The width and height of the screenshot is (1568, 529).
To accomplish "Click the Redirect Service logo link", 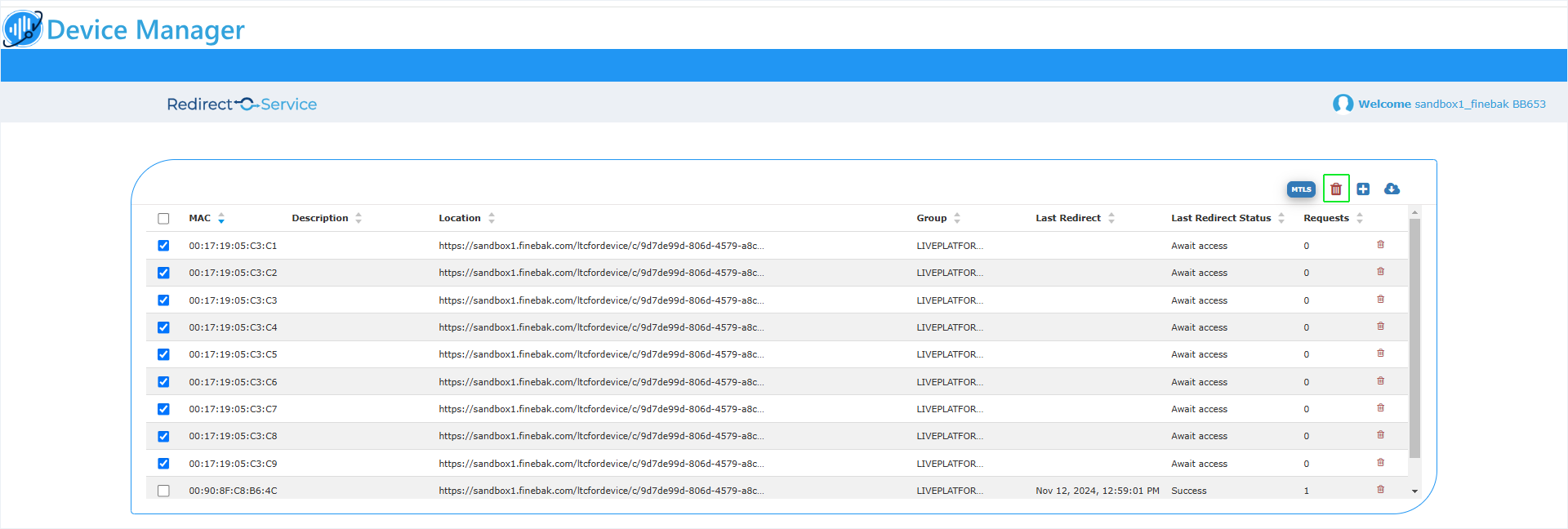I will tap(242, 104).
